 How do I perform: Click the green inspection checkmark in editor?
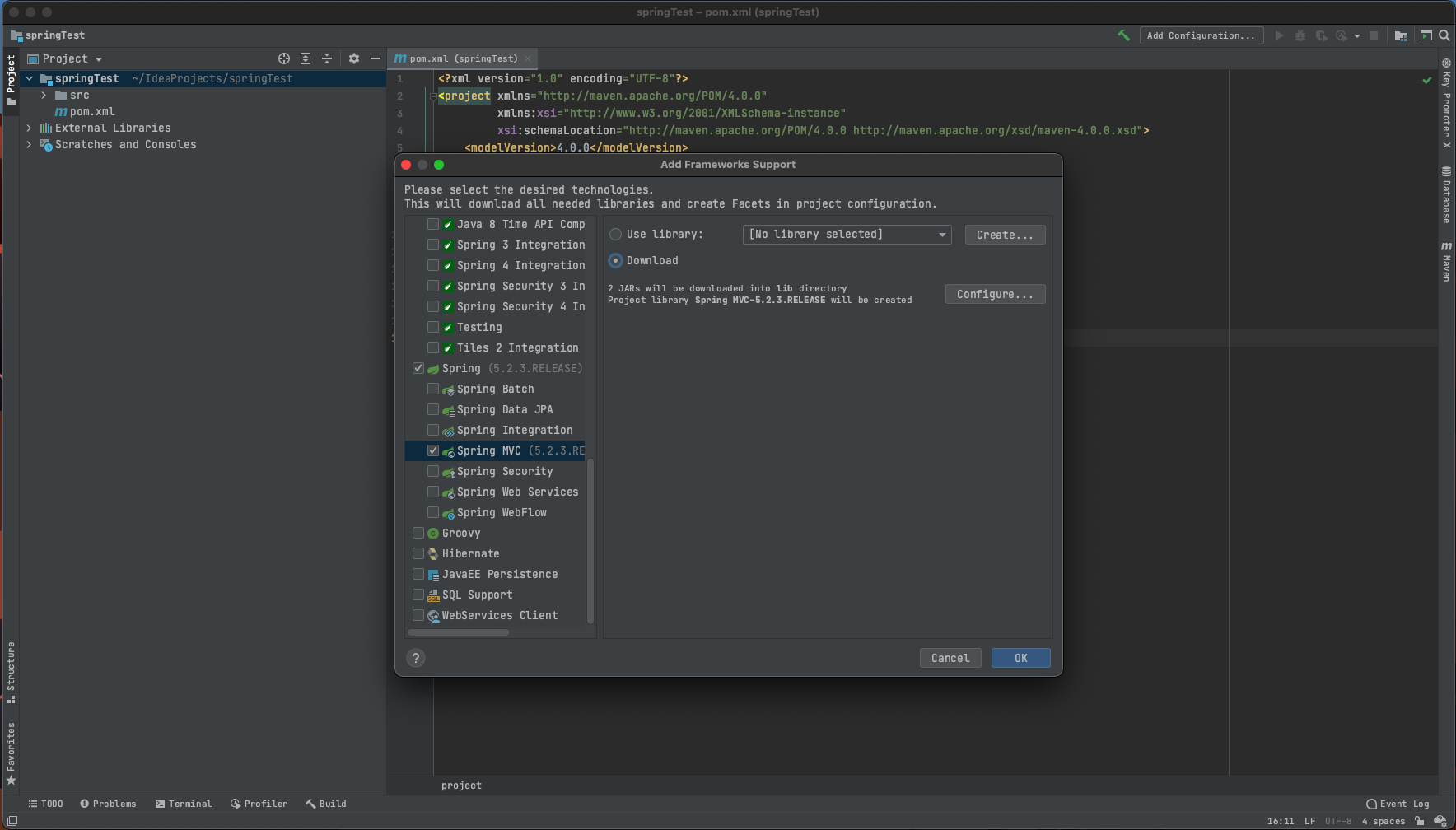point(1427,80)
